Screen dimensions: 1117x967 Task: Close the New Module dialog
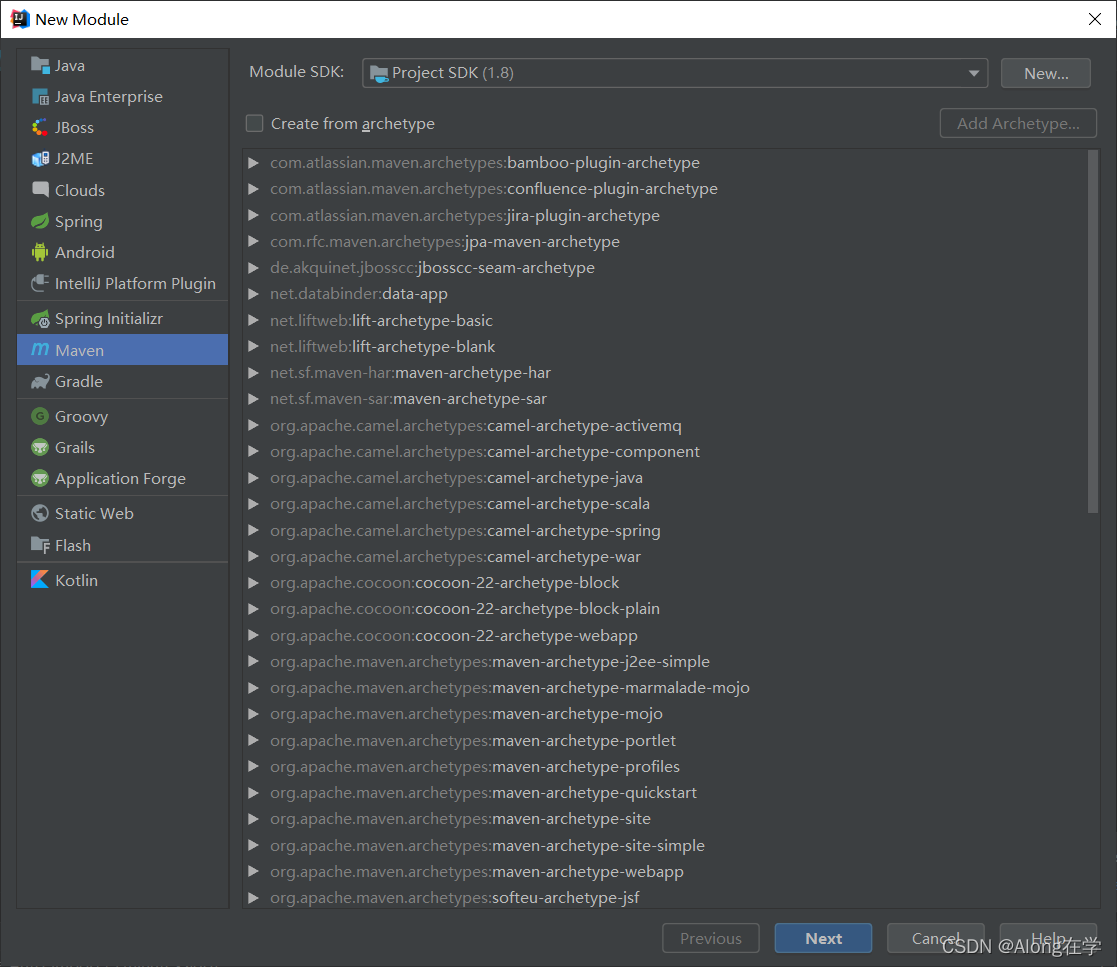[x=1095, y=19]
